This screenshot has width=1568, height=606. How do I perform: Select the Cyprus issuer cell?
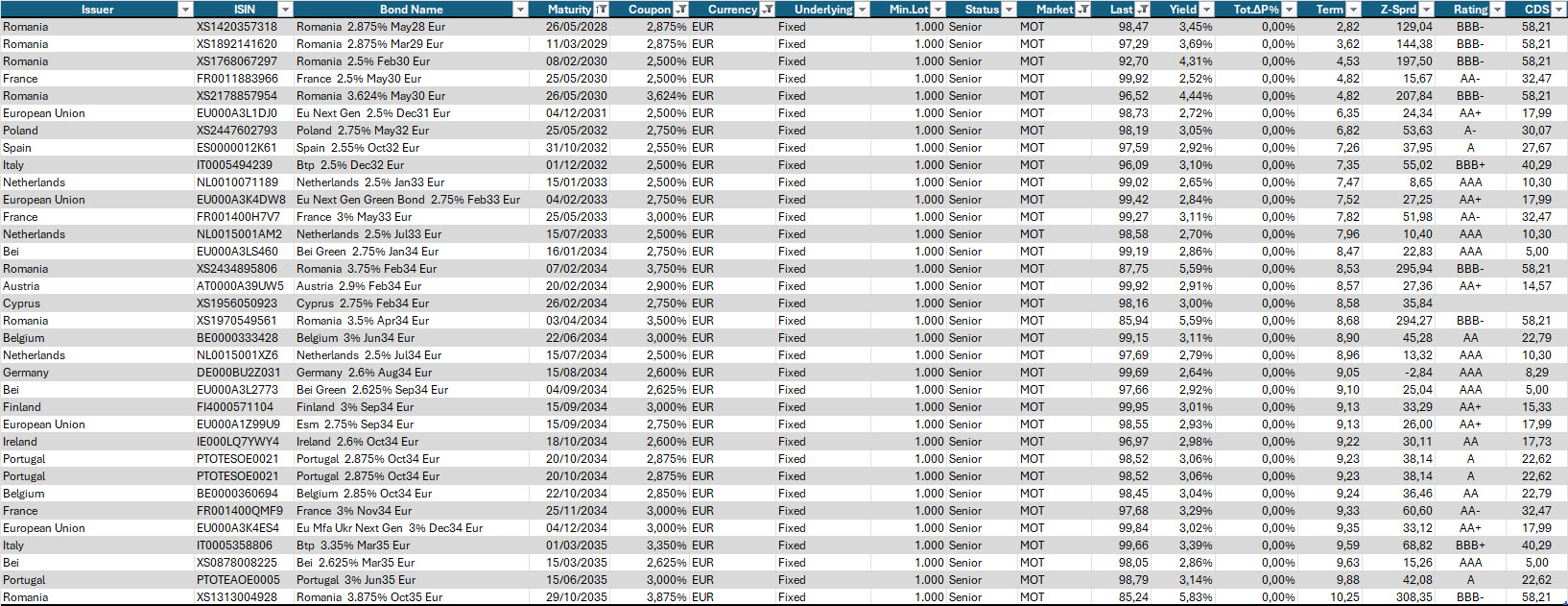point(21,303)
